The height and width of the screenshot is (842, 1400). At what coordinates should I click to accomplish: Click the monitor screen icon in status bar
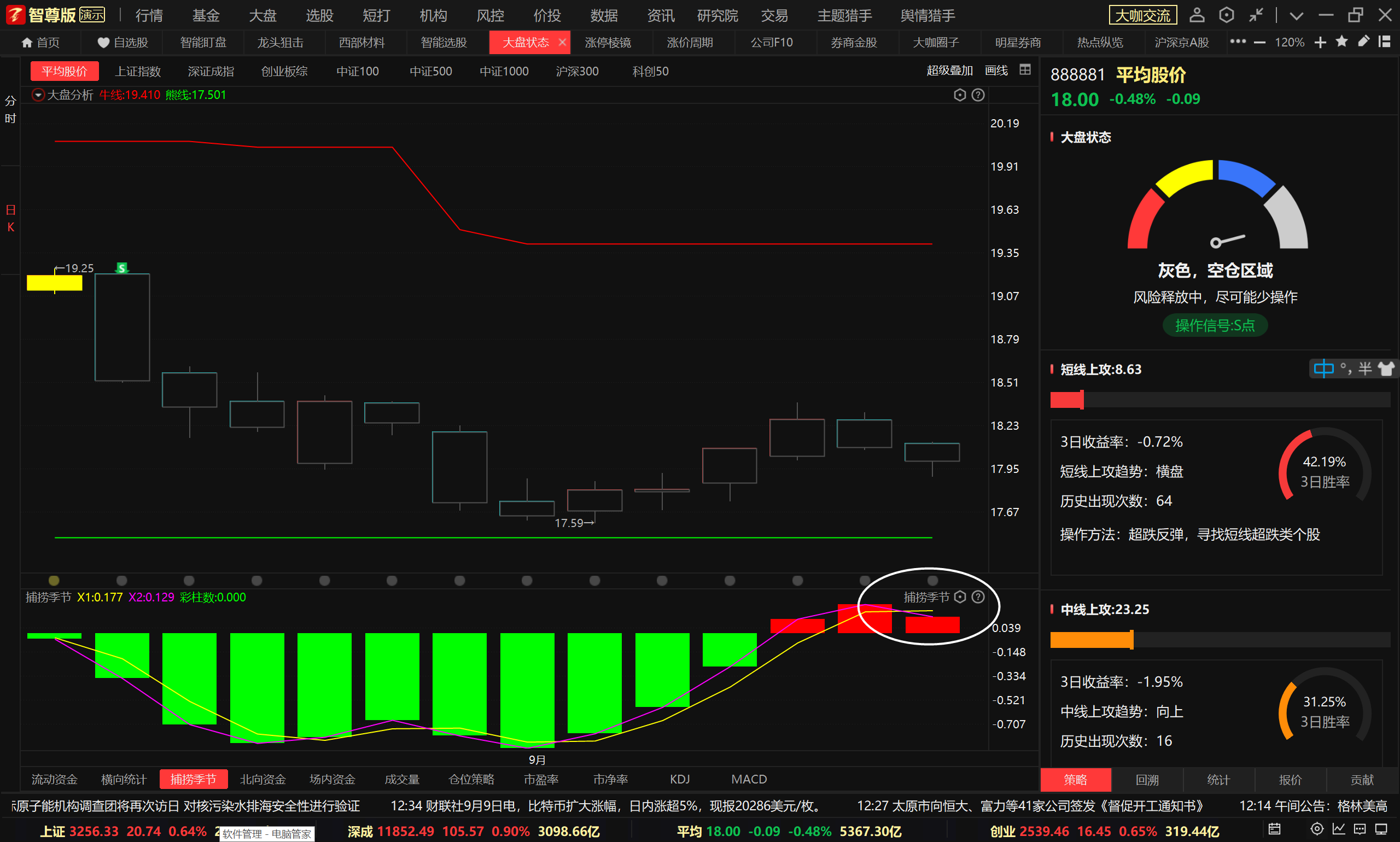click(1381, 829)
